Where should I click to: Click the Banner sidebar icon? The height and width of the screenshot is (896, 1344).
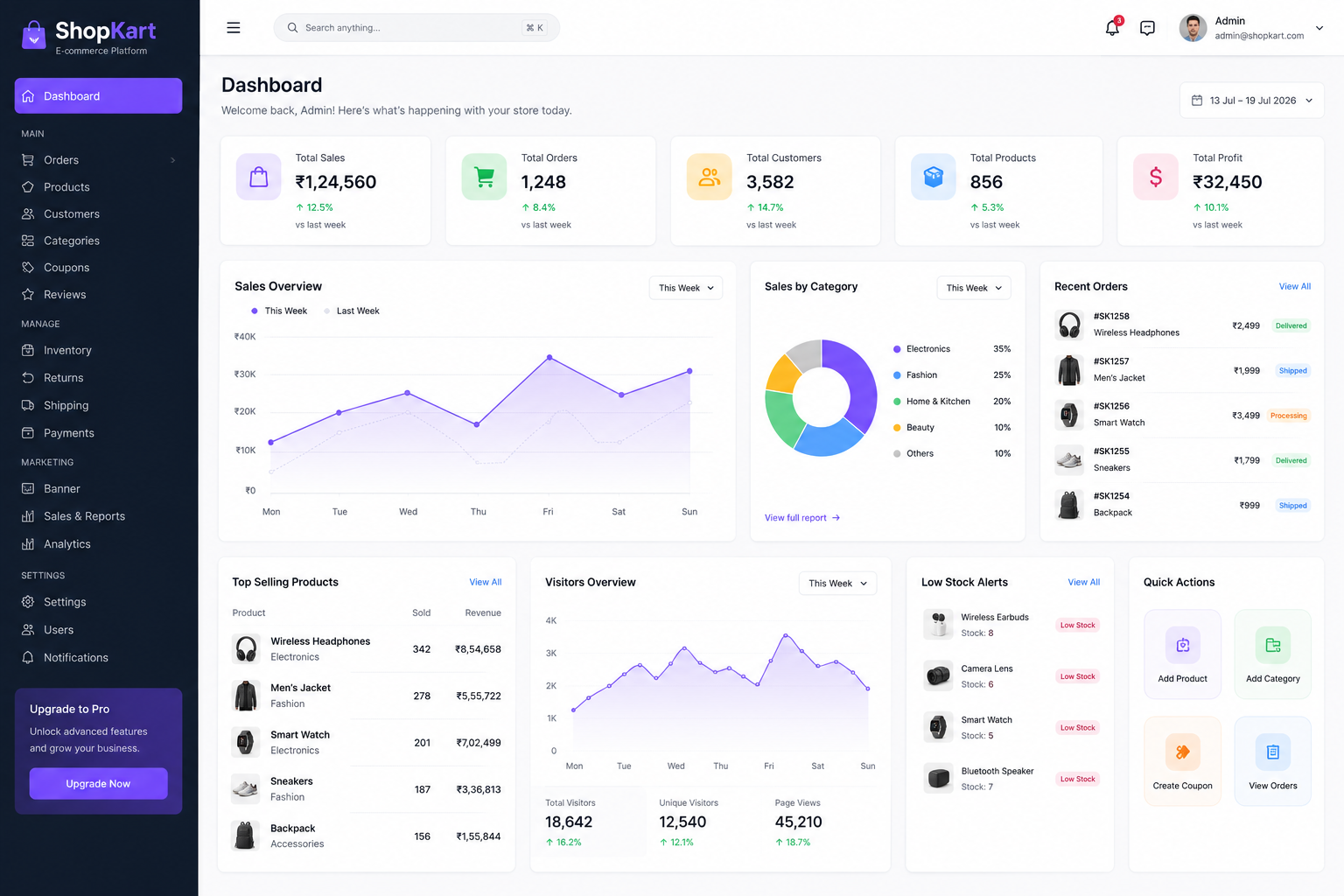pos(28,489)
